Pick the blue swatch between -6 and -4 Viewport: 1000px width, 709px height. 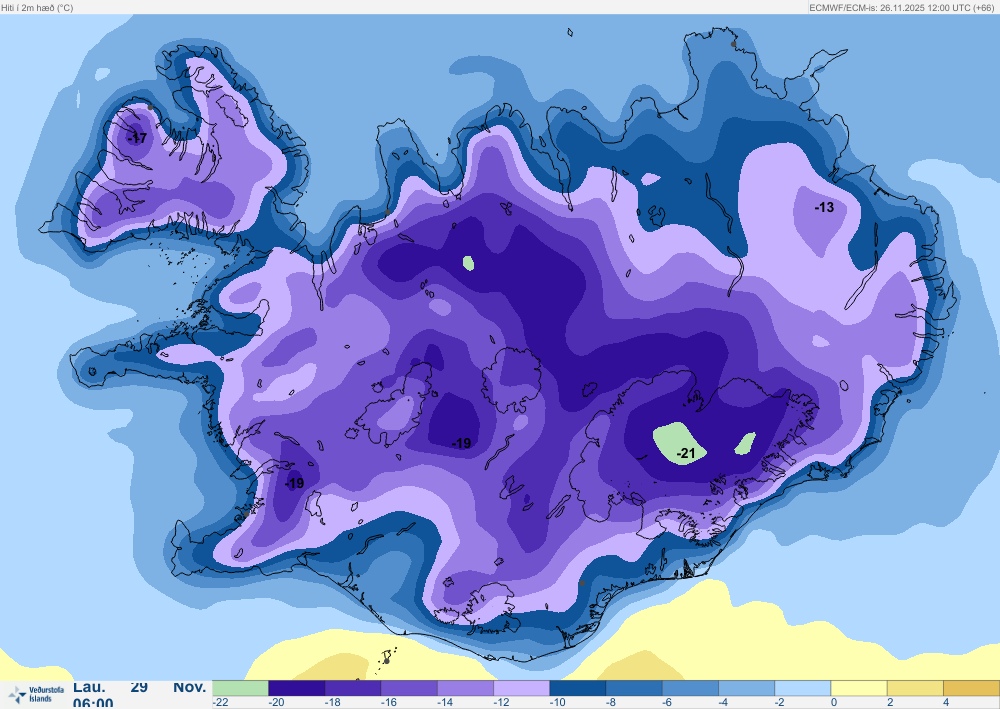pos(690,688)
